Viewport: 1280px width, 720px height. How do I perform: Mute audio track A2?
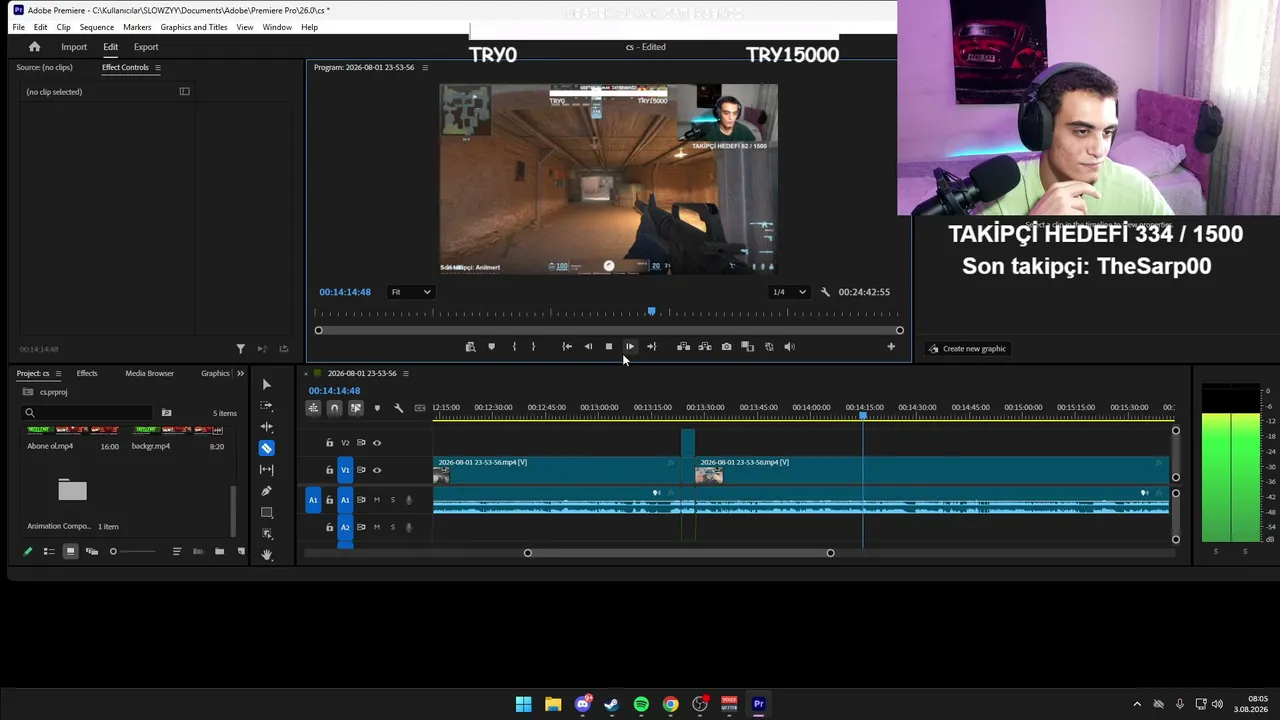pos(377,527)
